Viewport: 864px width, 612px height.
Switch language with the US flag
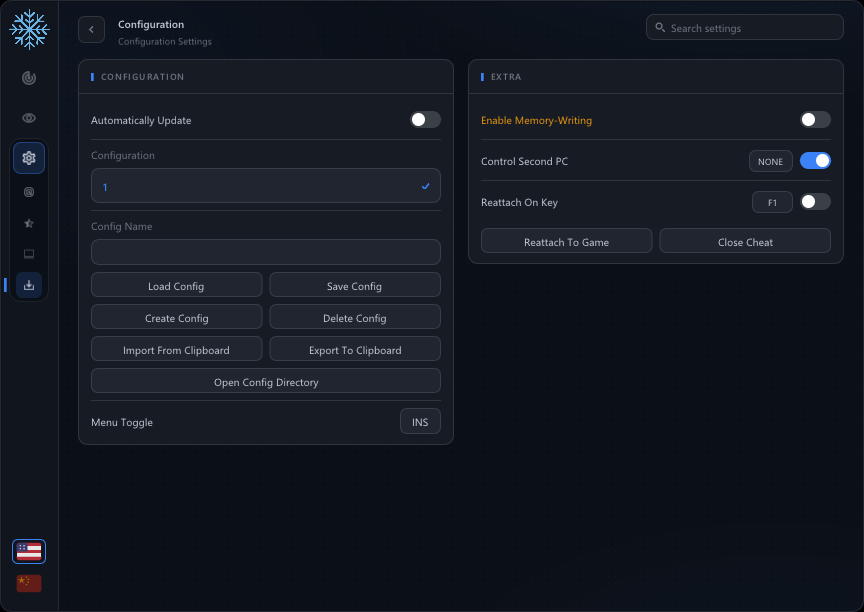coord(29,551)
